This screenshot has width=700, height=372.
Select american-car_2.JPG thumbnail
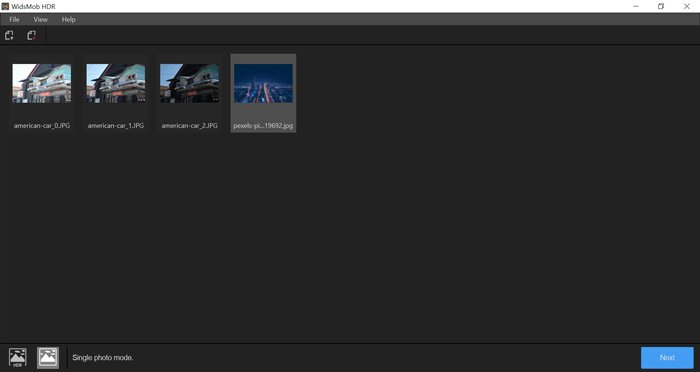(189, 84)
